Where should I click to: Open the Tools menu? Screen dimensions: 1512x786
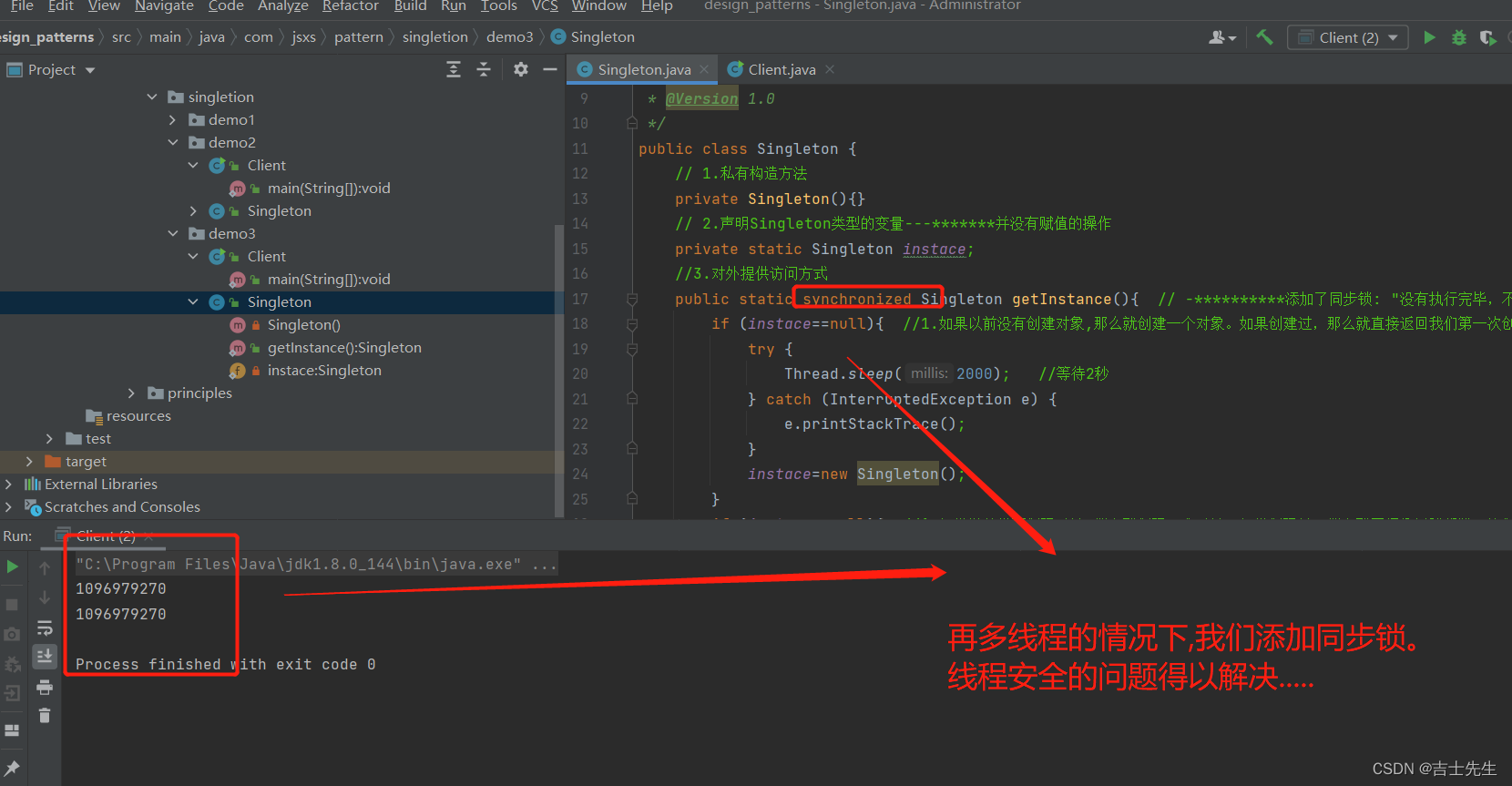[x=498, y=5]
